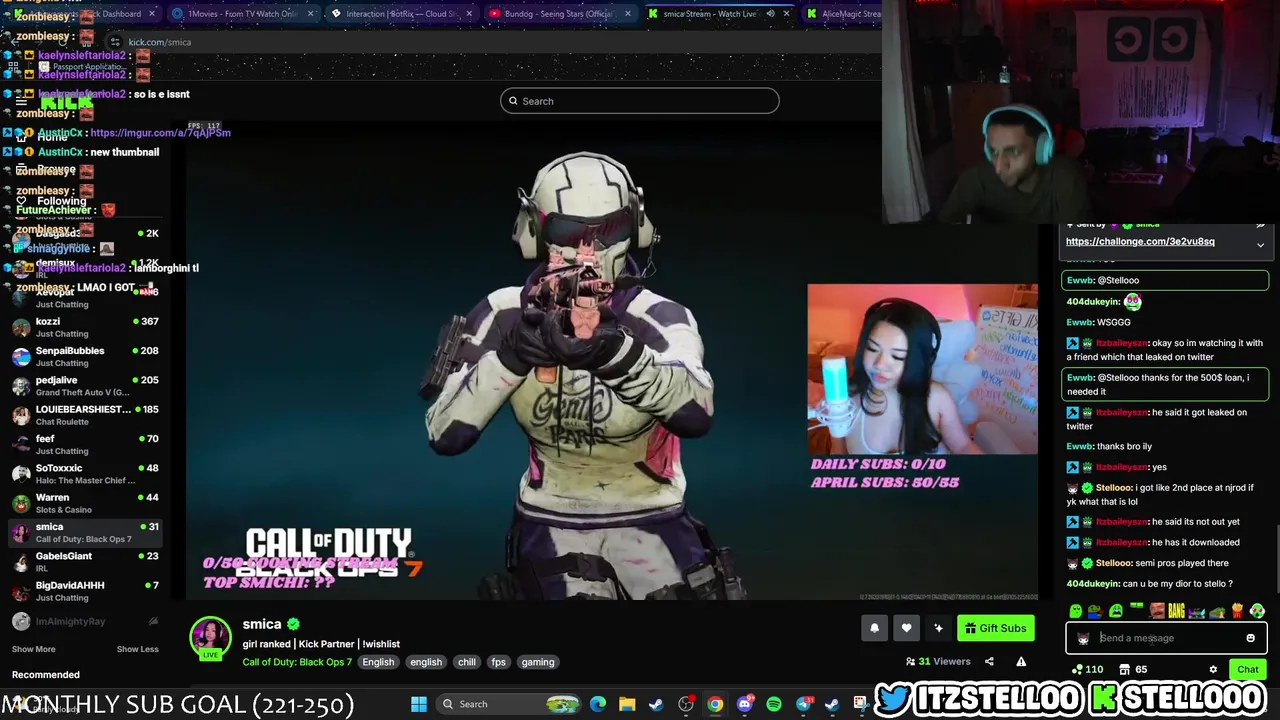Select the man's face emote in quick emotes
The width and height of the screenshot is (1280, 720).
(x=1156, y=611)
